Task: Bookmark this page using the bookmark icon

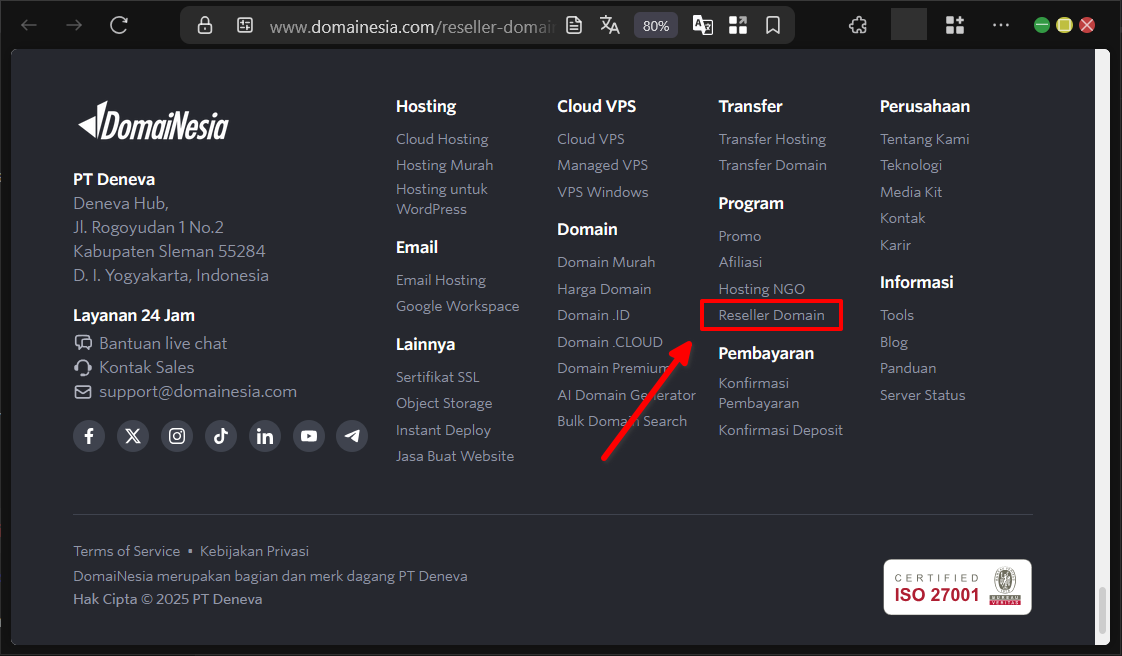Action: 773,26
